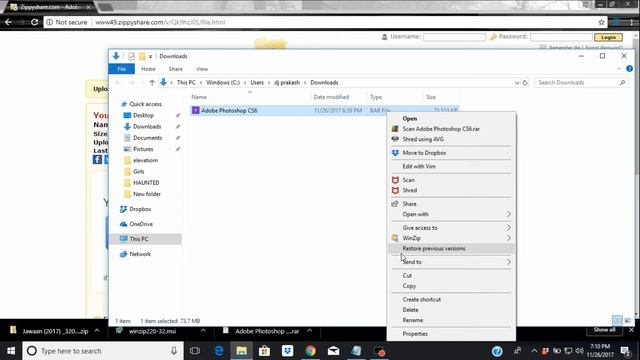The height and width of the screenshot is (360, 640).
Task: Open the File tab in Explorer
Action: click(x=122, y=69)
